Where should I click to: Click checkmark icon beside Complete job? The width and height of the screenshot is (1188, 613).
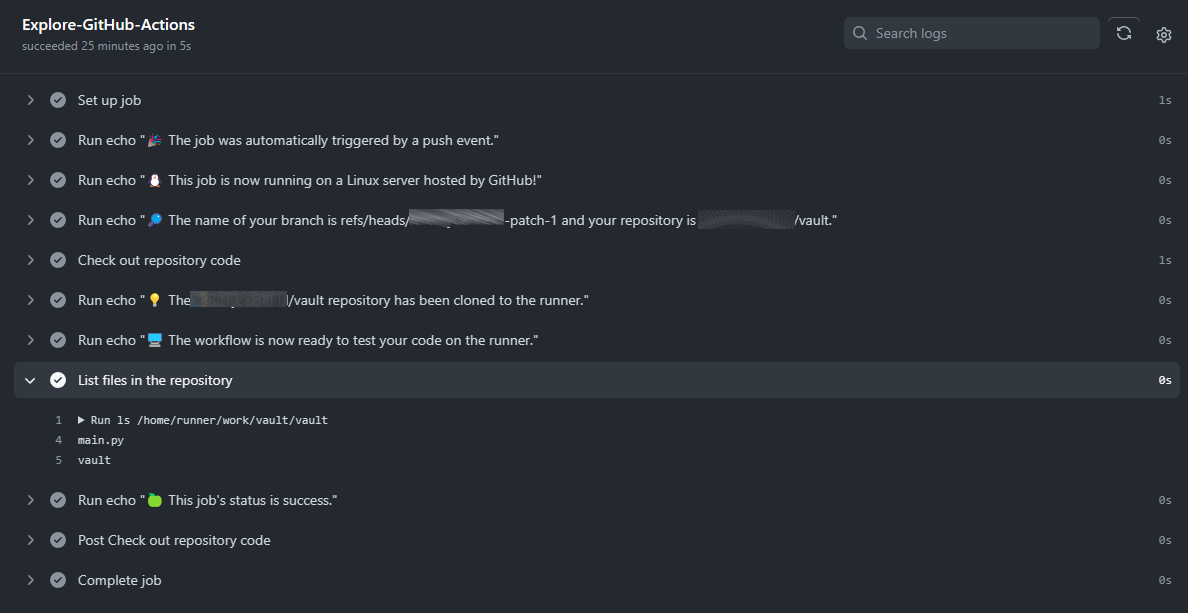pos(58,580)
